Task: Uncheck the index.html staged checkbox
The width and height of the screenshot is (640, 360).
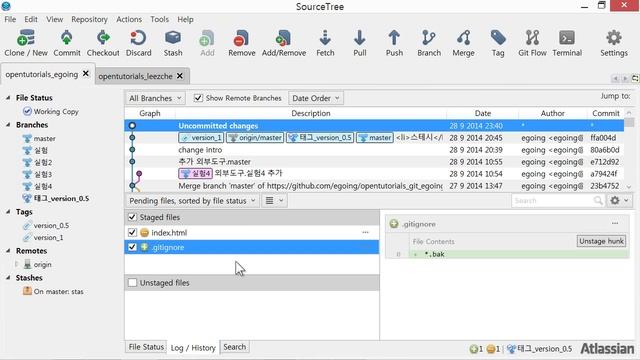Action: click(x=132, y=232)
